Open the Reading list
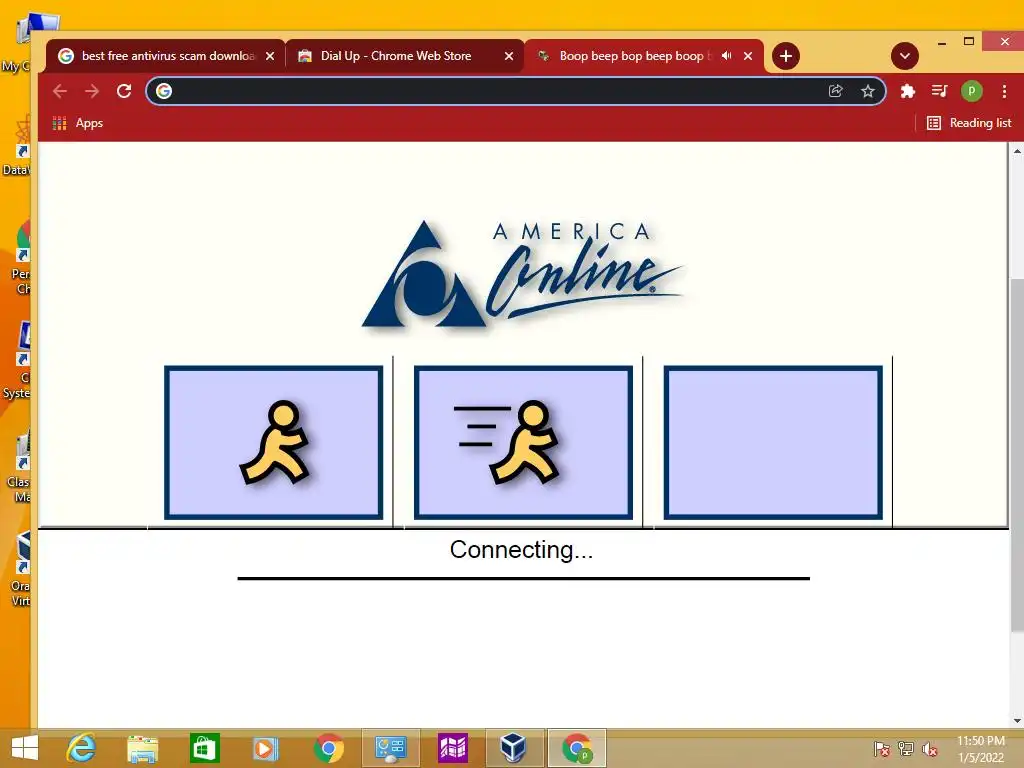Image resolution: width=1024 pixels, height=768 pixels. [x=969, y=123]
